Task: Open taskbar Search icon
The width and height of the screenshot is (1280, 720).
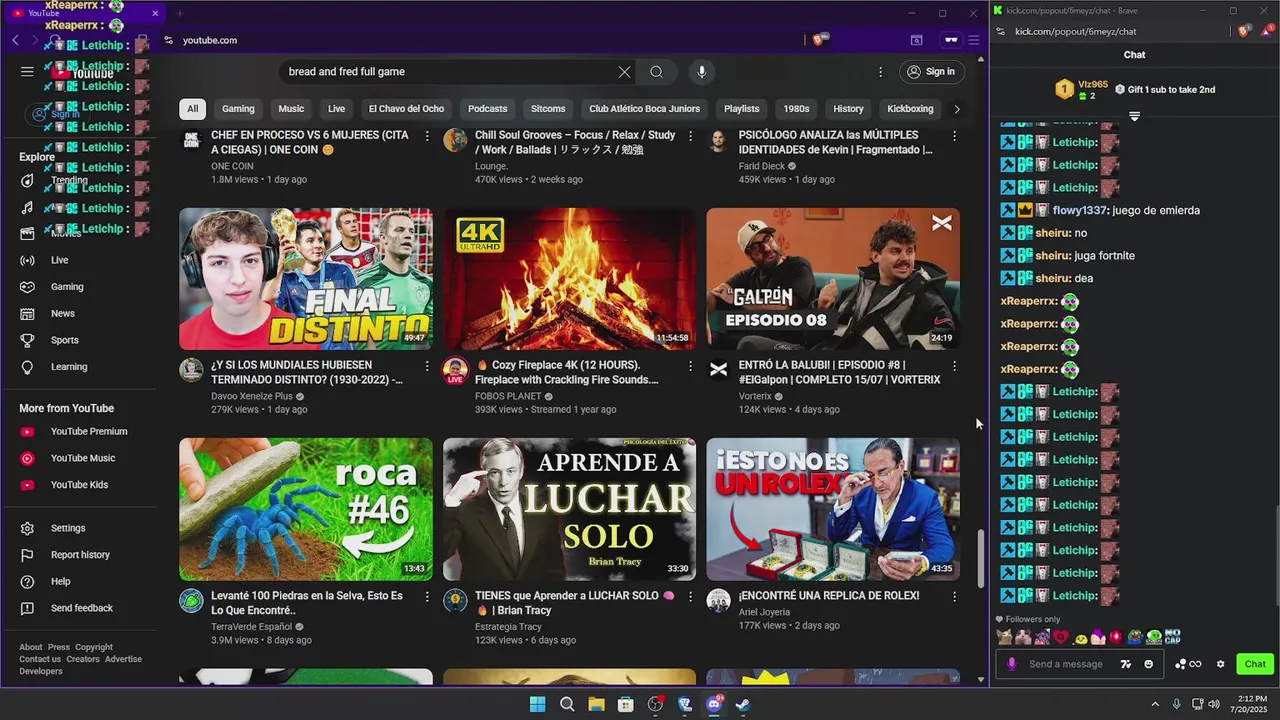Action: (567, 704)
